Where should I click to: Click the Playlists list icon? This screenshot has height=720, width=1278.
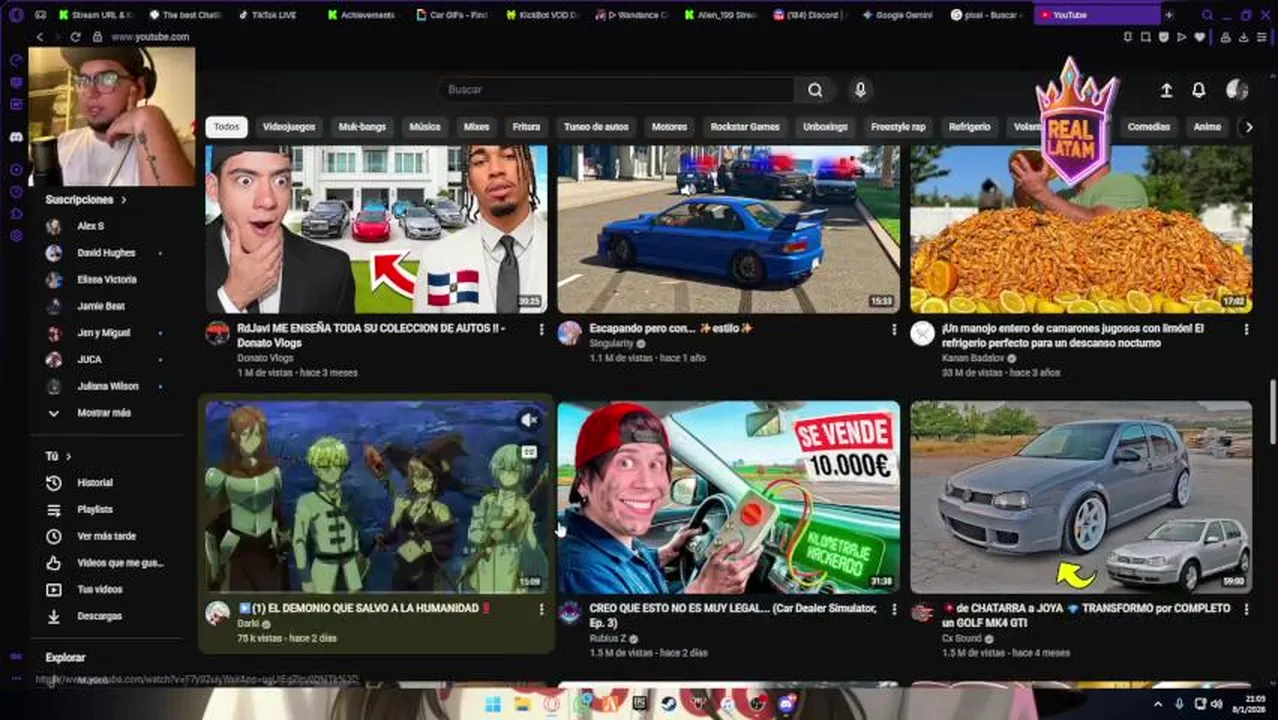[x=54, y=510]
